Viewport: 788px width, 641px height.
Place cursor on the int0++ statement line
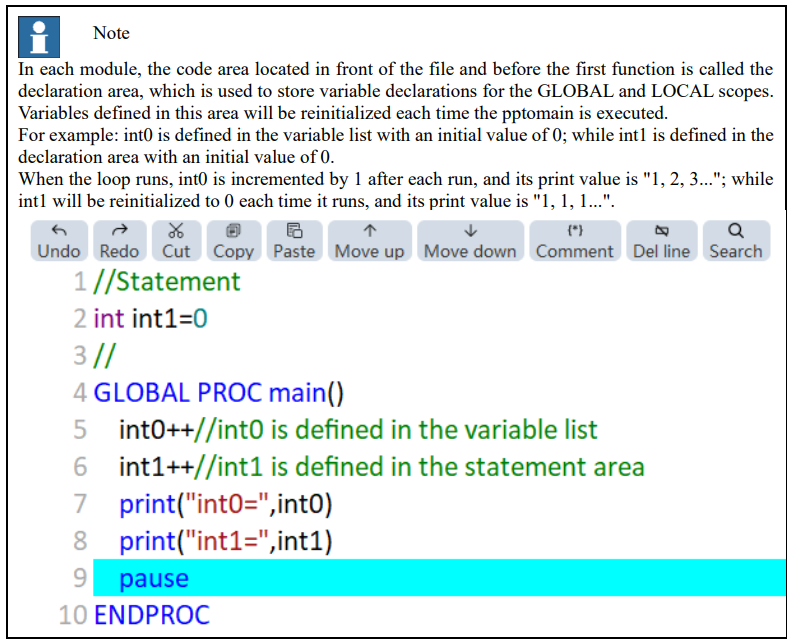[358, 430]
